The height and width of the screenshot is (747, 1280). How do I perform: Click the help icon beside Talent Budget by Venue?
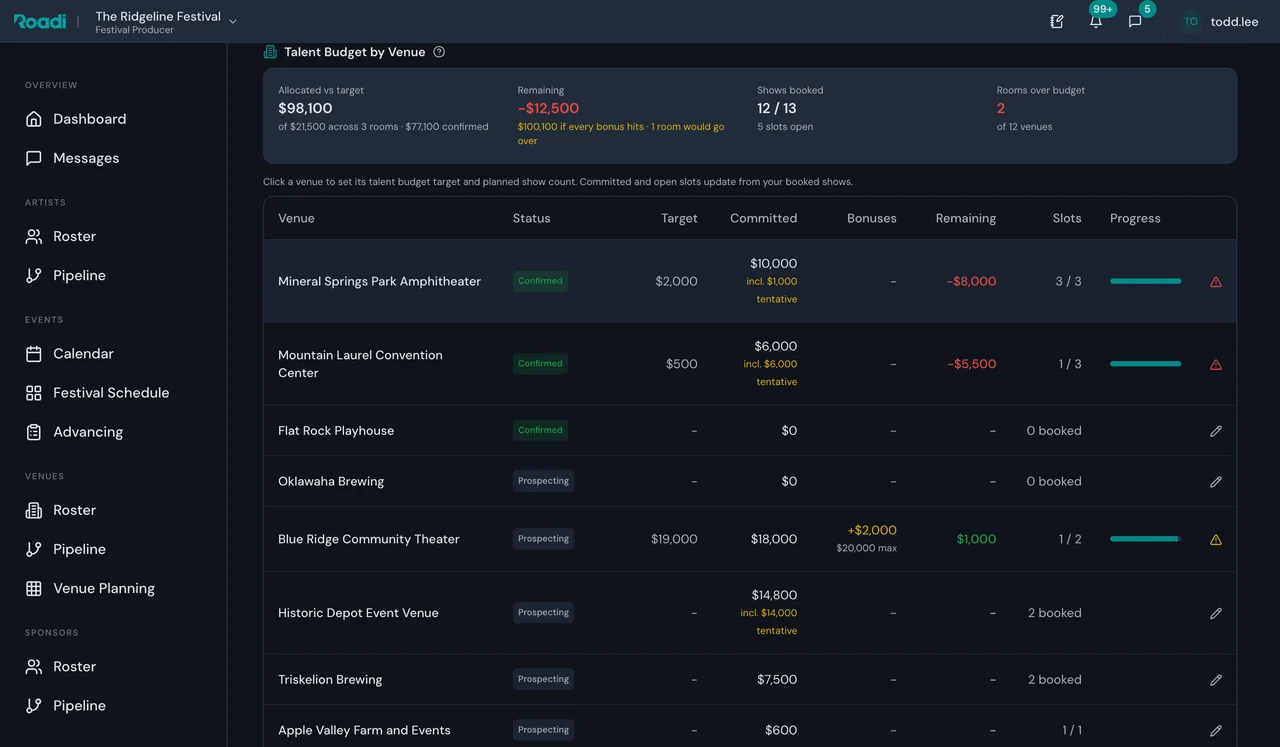coord(439,52)
